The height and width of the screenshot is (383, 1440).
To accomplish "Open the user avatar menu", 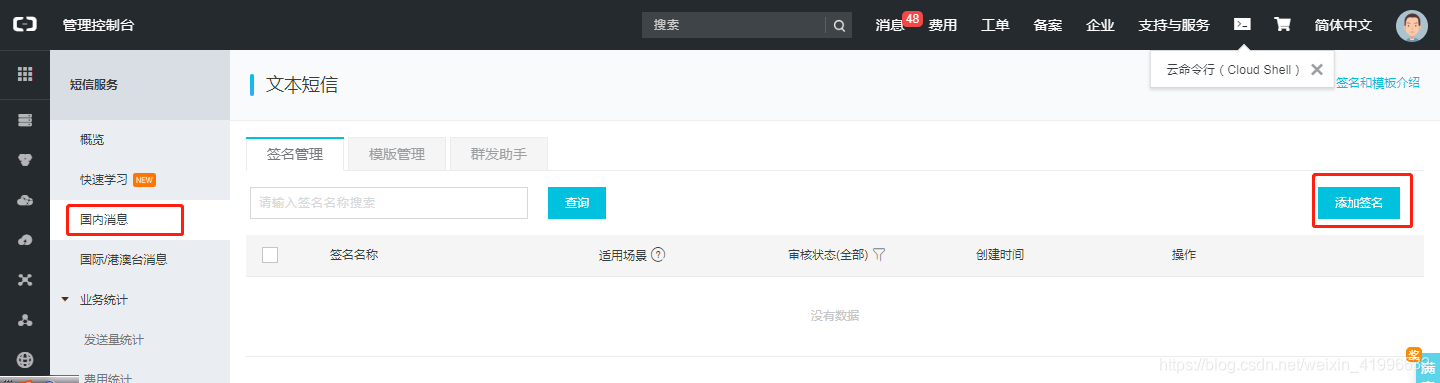I will click(x=1411, y=25).
